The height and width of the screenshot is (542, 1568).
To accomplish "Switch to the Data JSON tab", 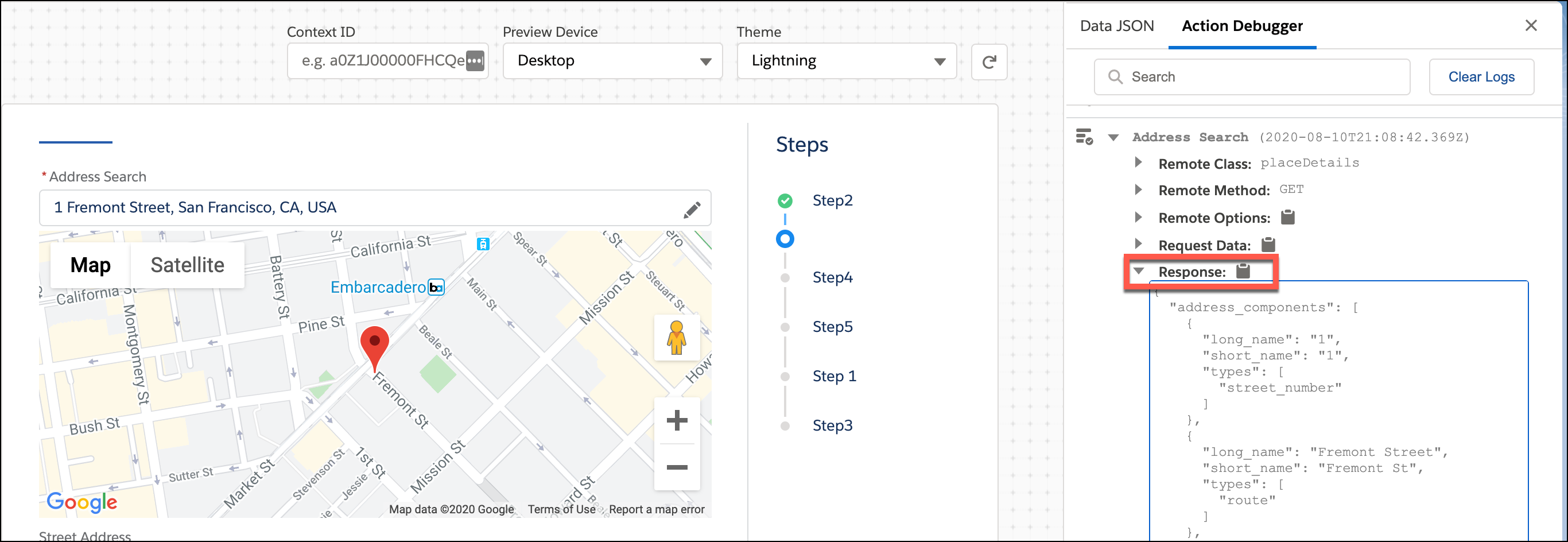I will pyautogui.click(x=1116, y=26).
